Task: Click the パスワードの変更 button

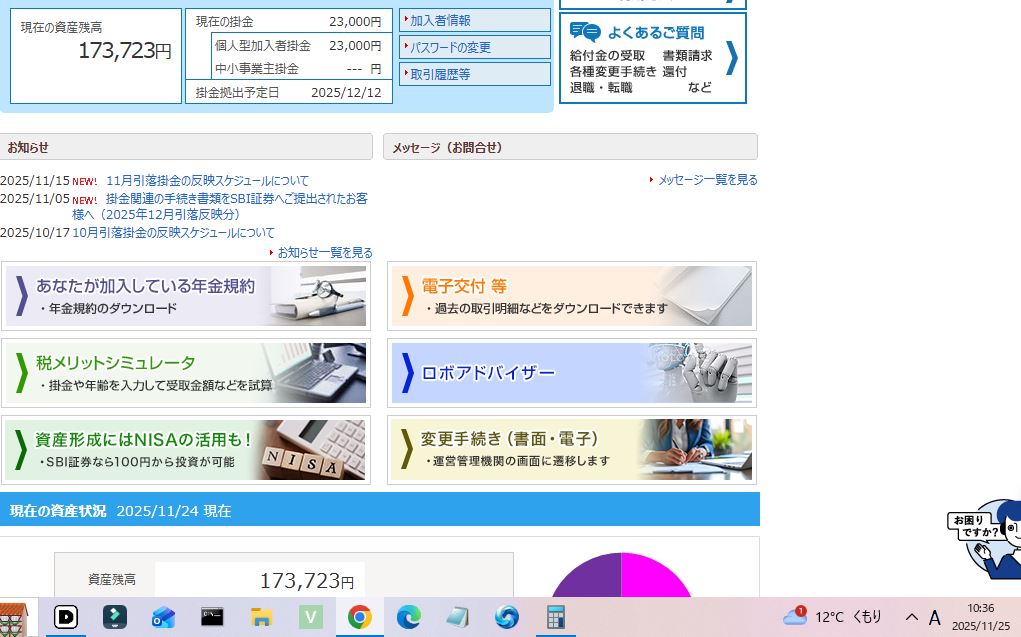Action: coord(475,47)
